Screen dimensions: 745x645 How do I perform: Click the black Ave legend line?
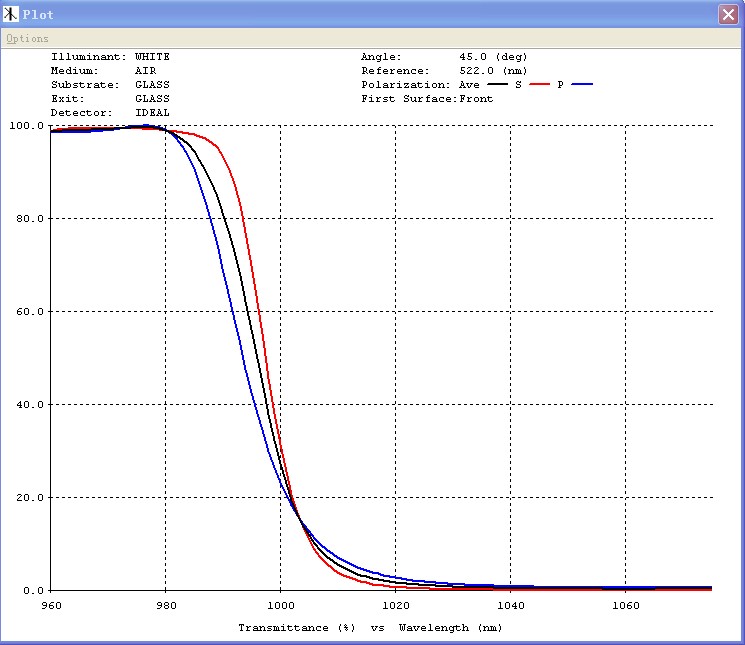point(497,85)
